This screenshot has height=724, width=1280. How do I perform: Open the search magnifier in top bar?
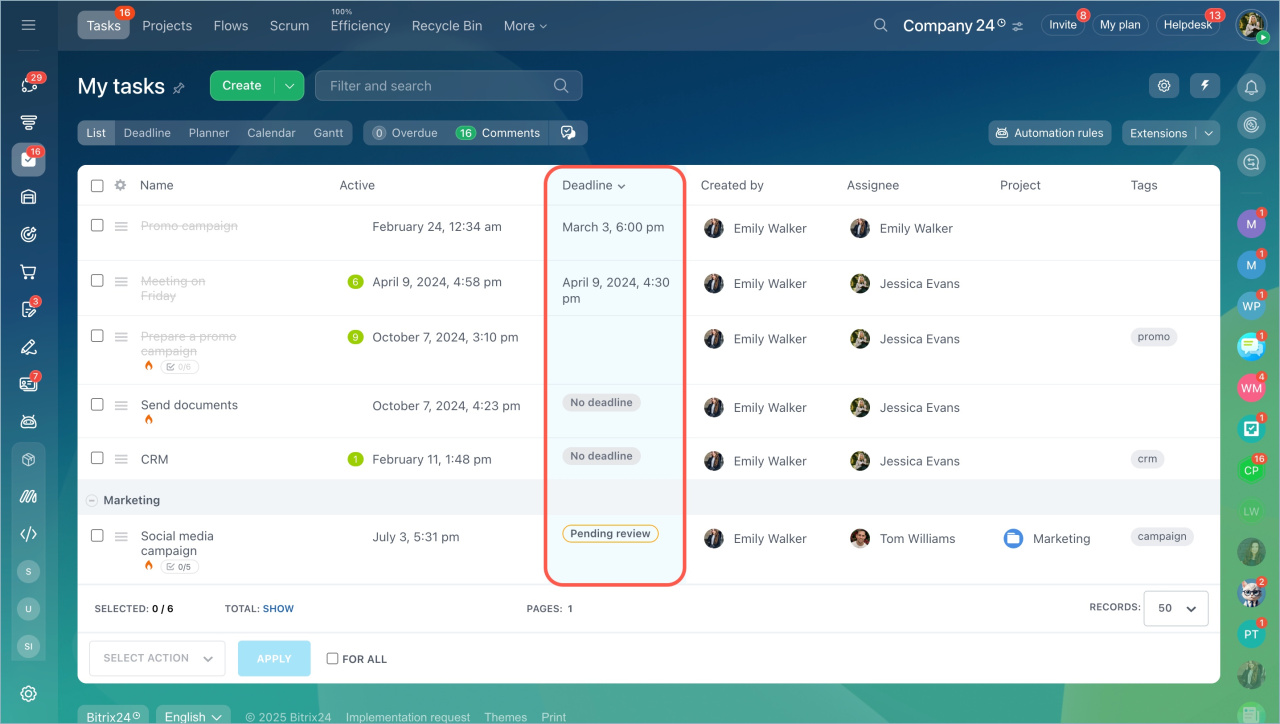(x=880, y=25)
